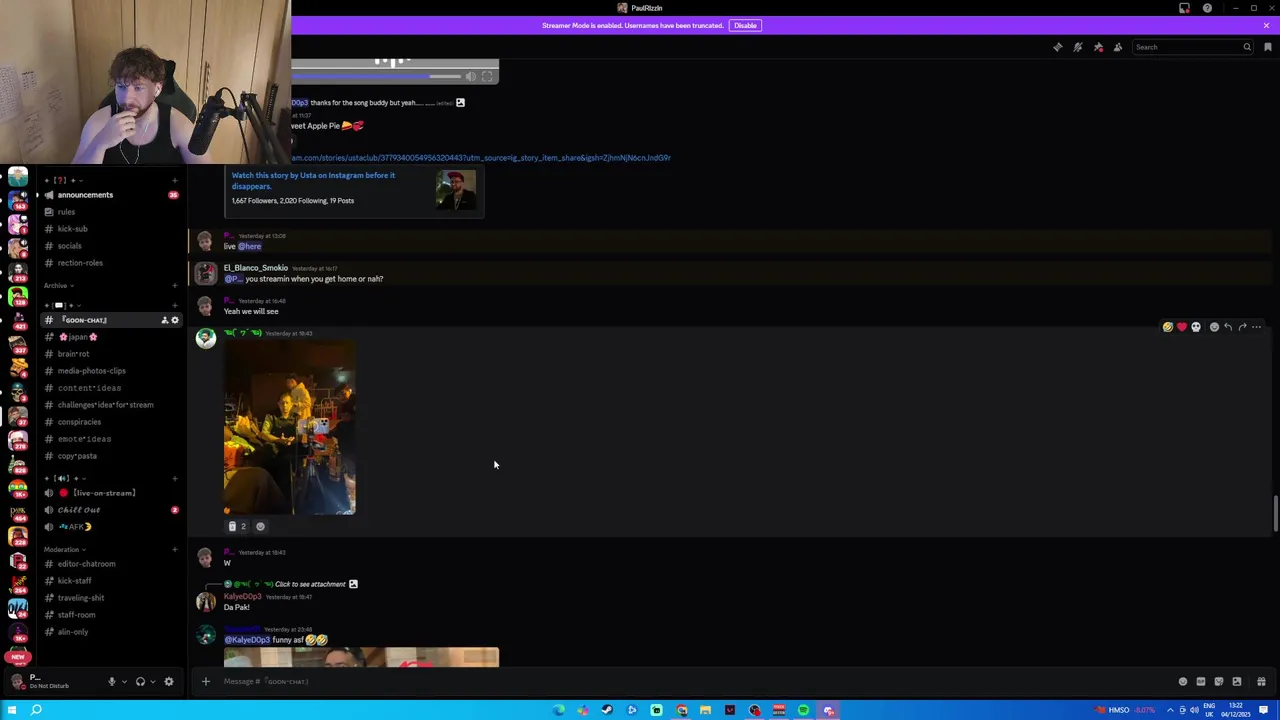Dismiss the Streamer Mode purple banner

(1266, 25)
